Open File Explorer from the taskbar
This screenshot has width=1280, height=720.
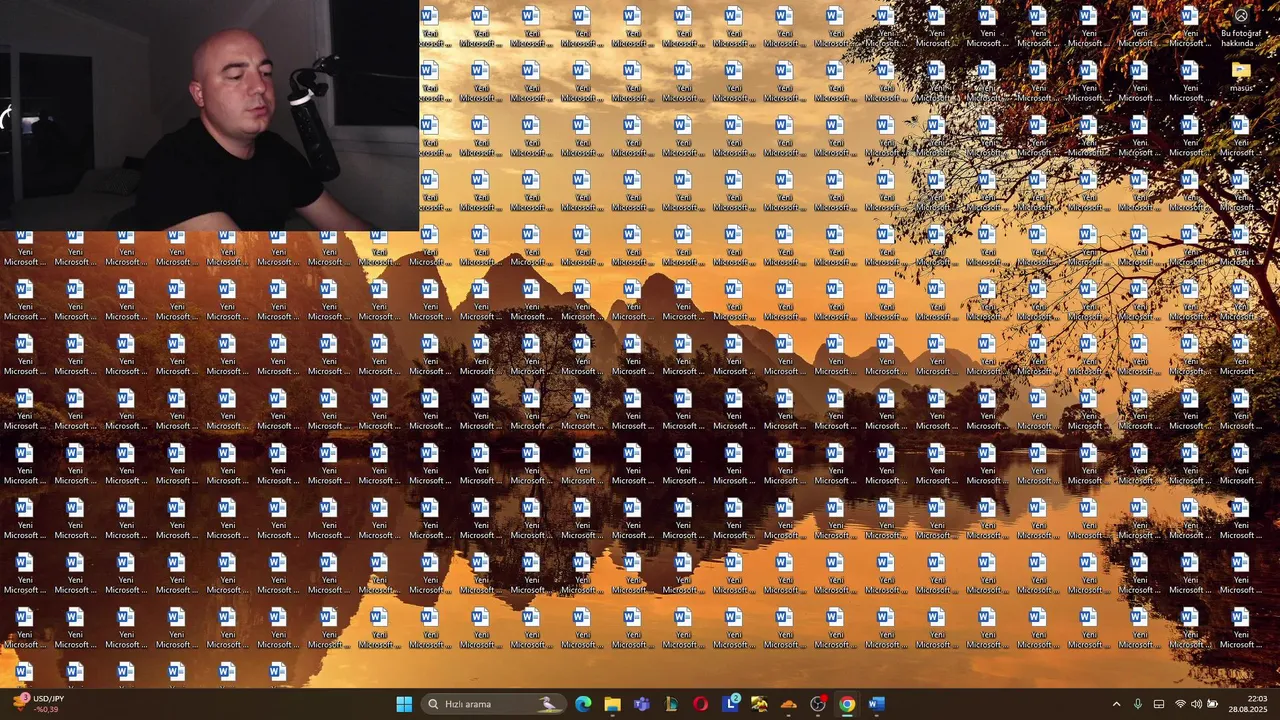point(612,704)
